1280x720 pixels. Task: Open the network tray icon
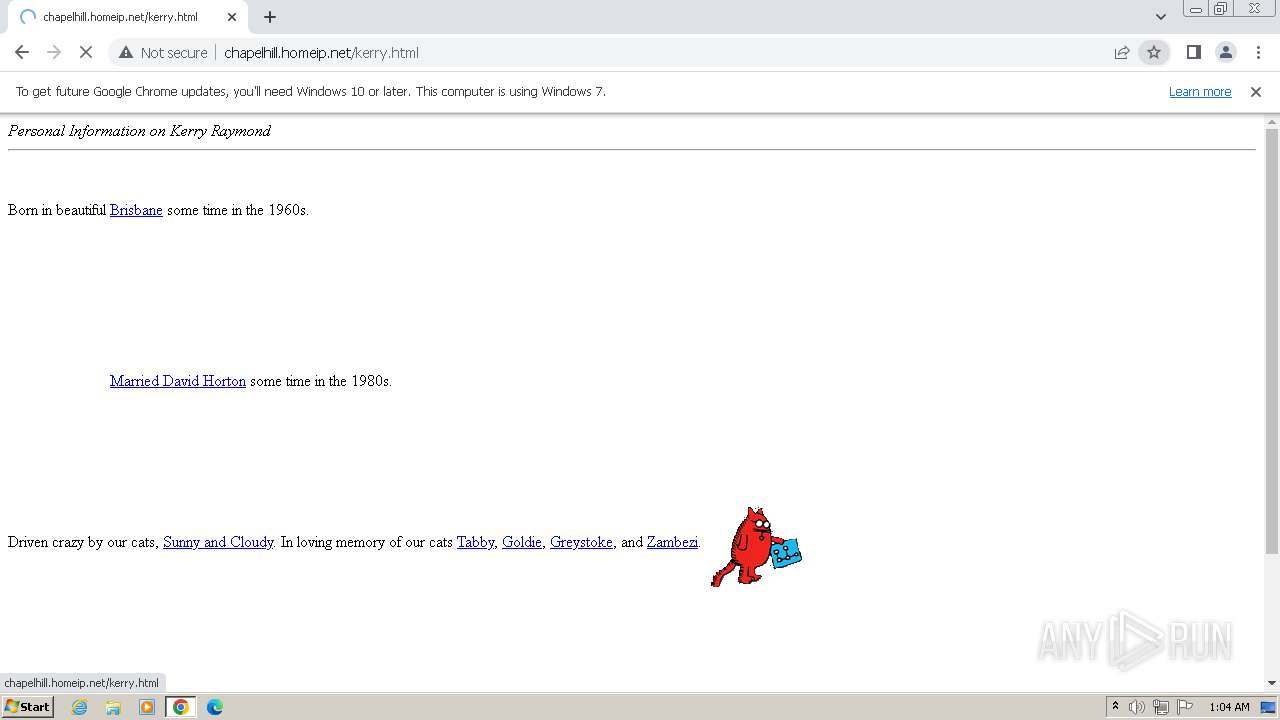pos(1161,707)
